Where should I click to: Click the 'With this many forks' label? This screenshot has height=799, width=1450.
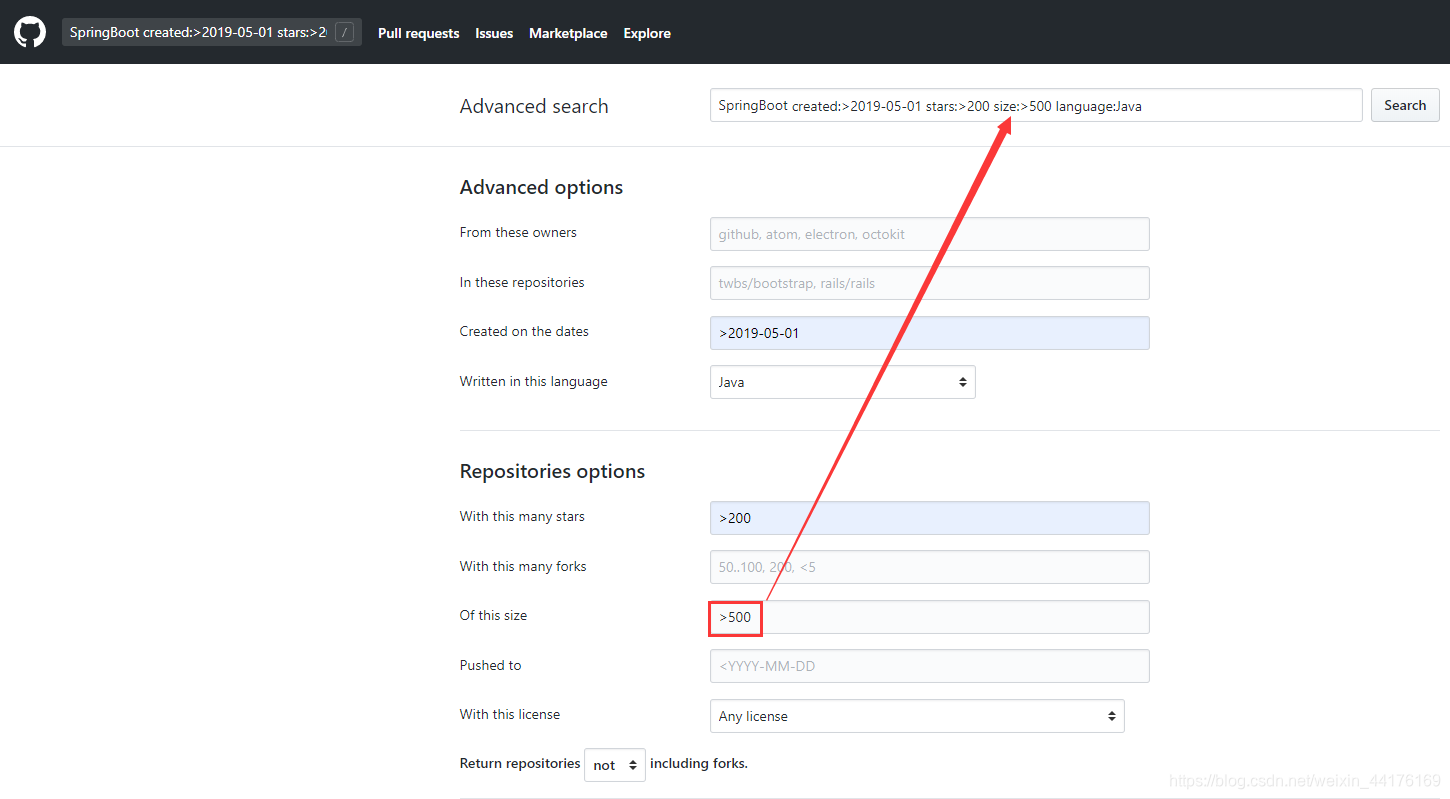[523, 566]
